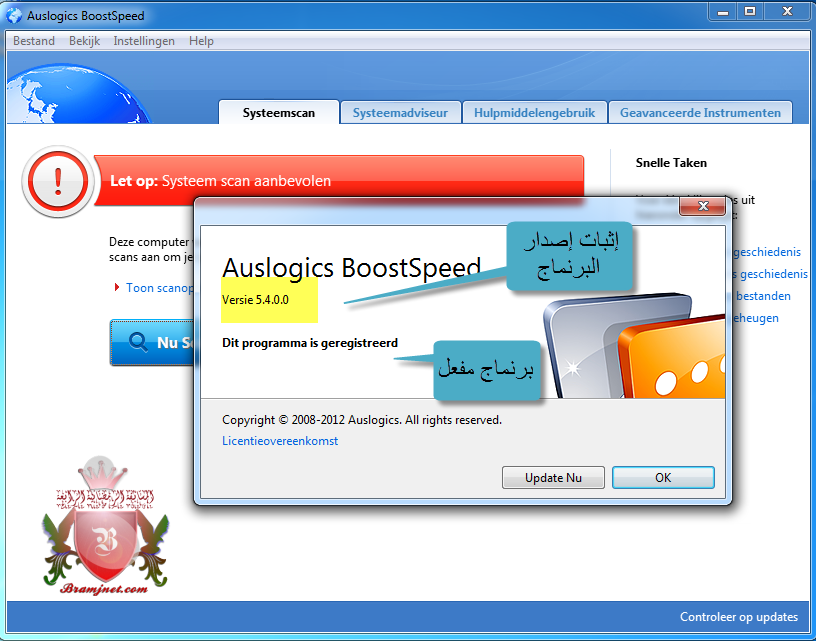Click the bestanden link in Snelle Taken
The width and height of the screenshot is (816, 641).
click(763, 296)
